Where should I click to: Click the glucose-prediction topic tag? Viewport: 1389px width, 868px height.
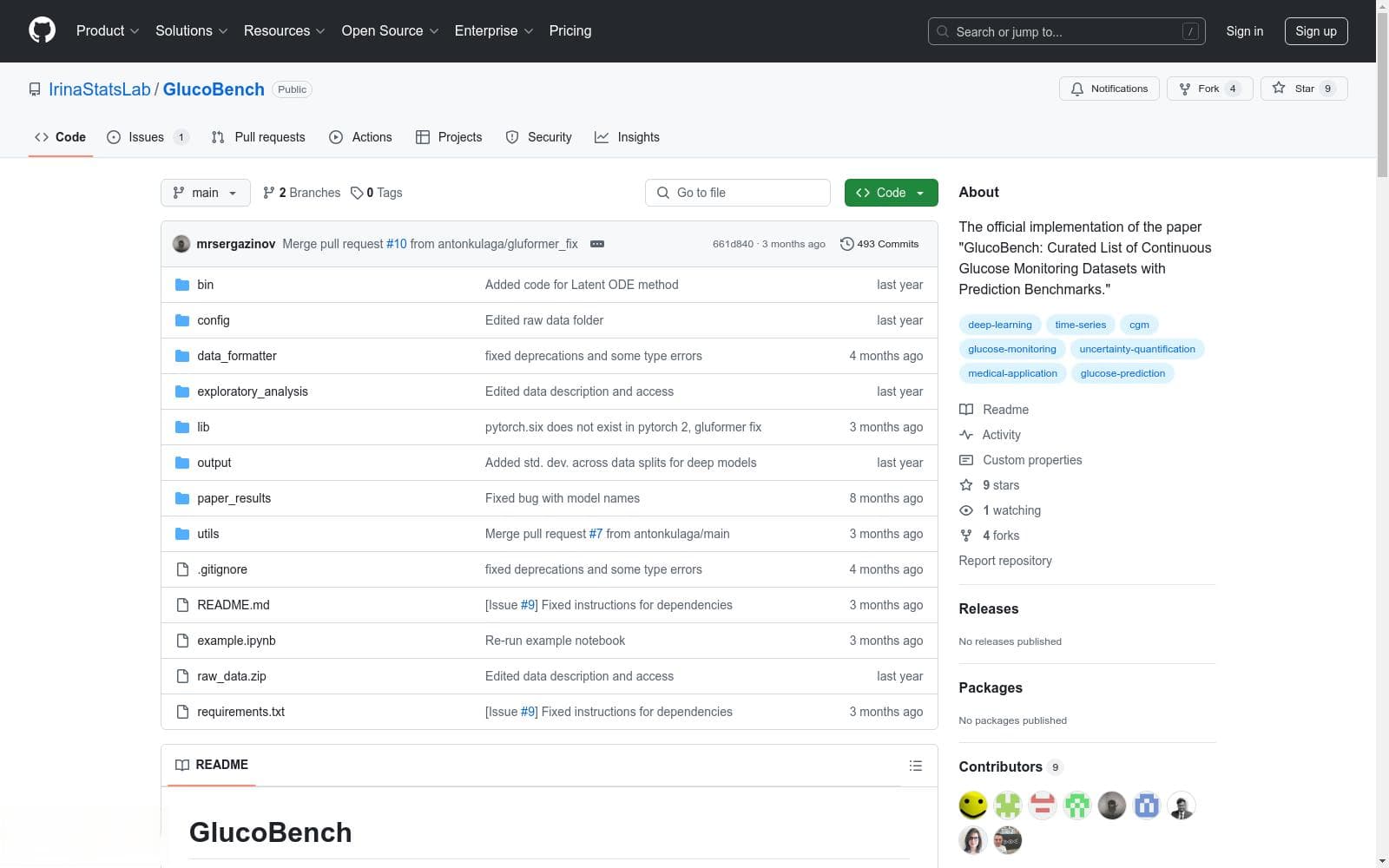click(1122, 373)
